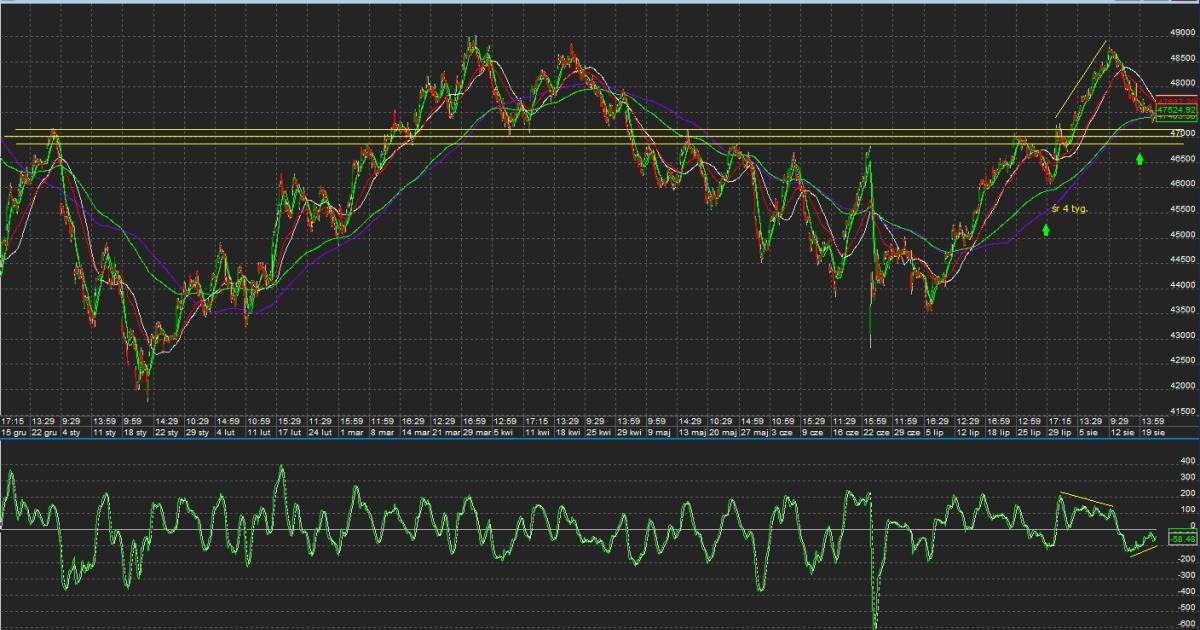This screenshot has width=1200, height=630.
Task: Click the blue divider between chart panels
Action: [600, 439]
